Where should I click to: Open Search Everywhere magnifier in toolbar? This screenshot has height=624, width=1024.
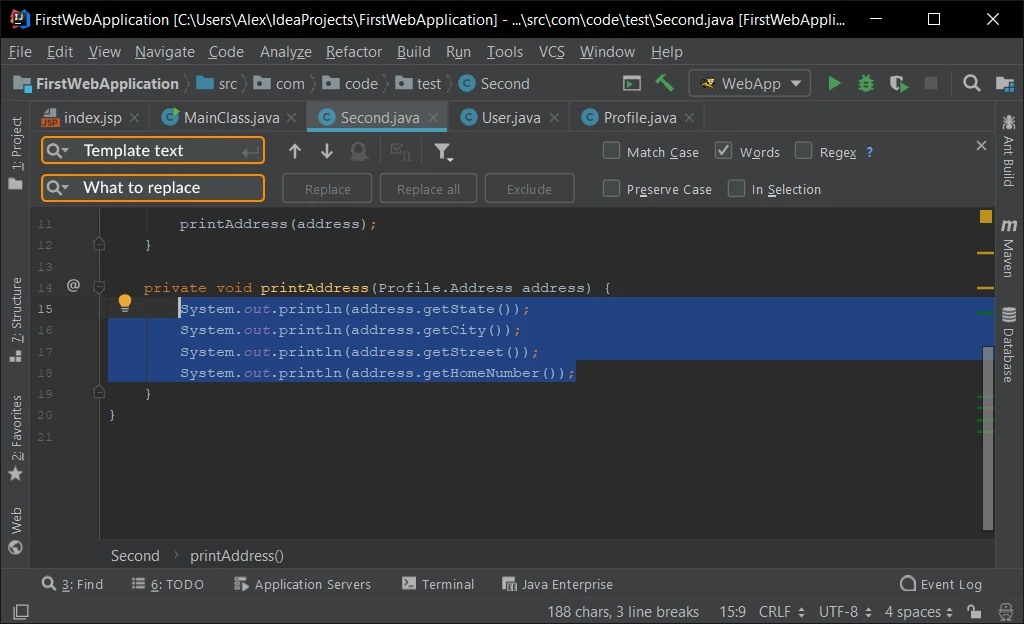click(971, 84)
